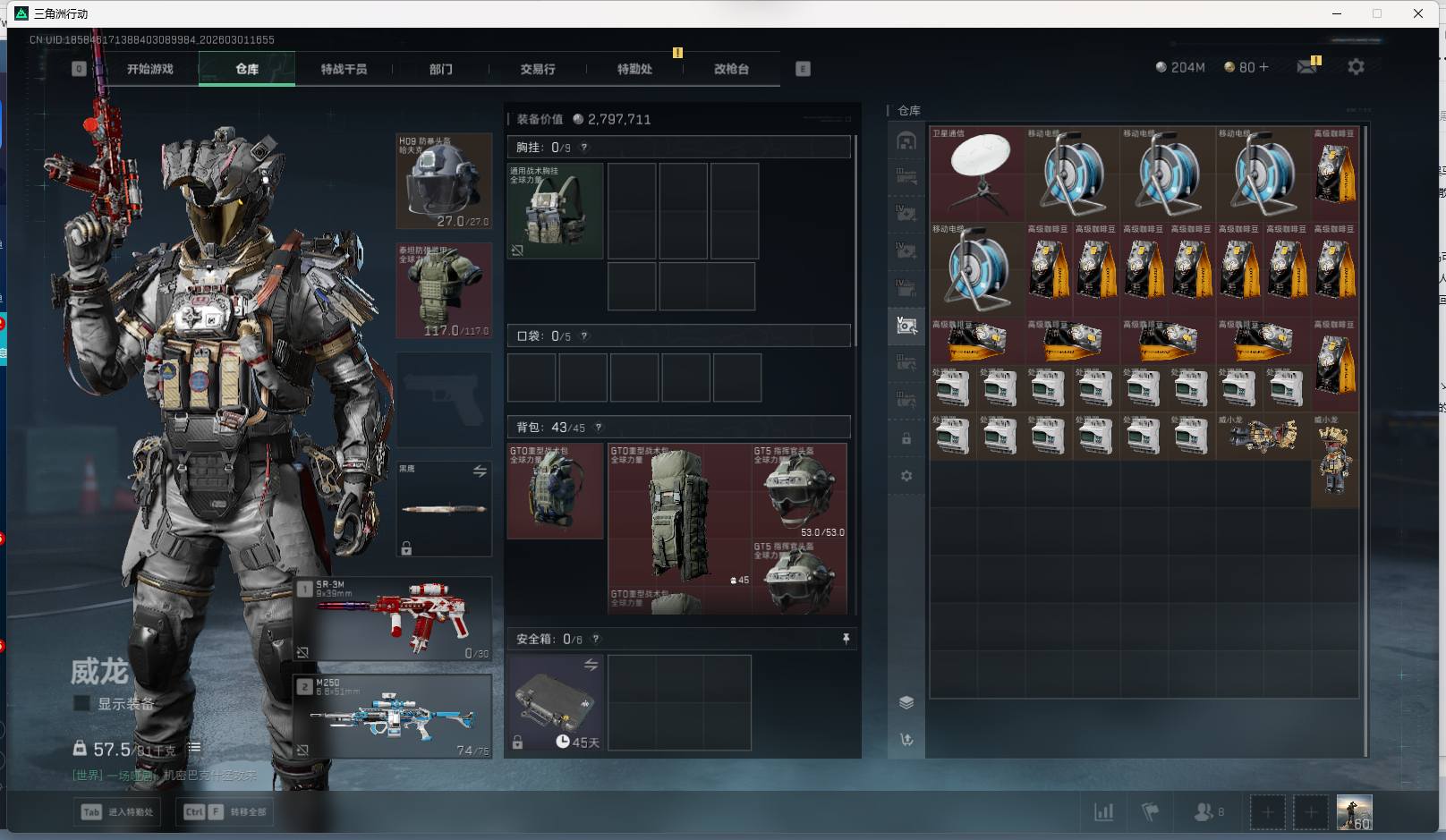
Task: Click the bottom sort icon in warehouse sidebar
Action: click(906, 740)
